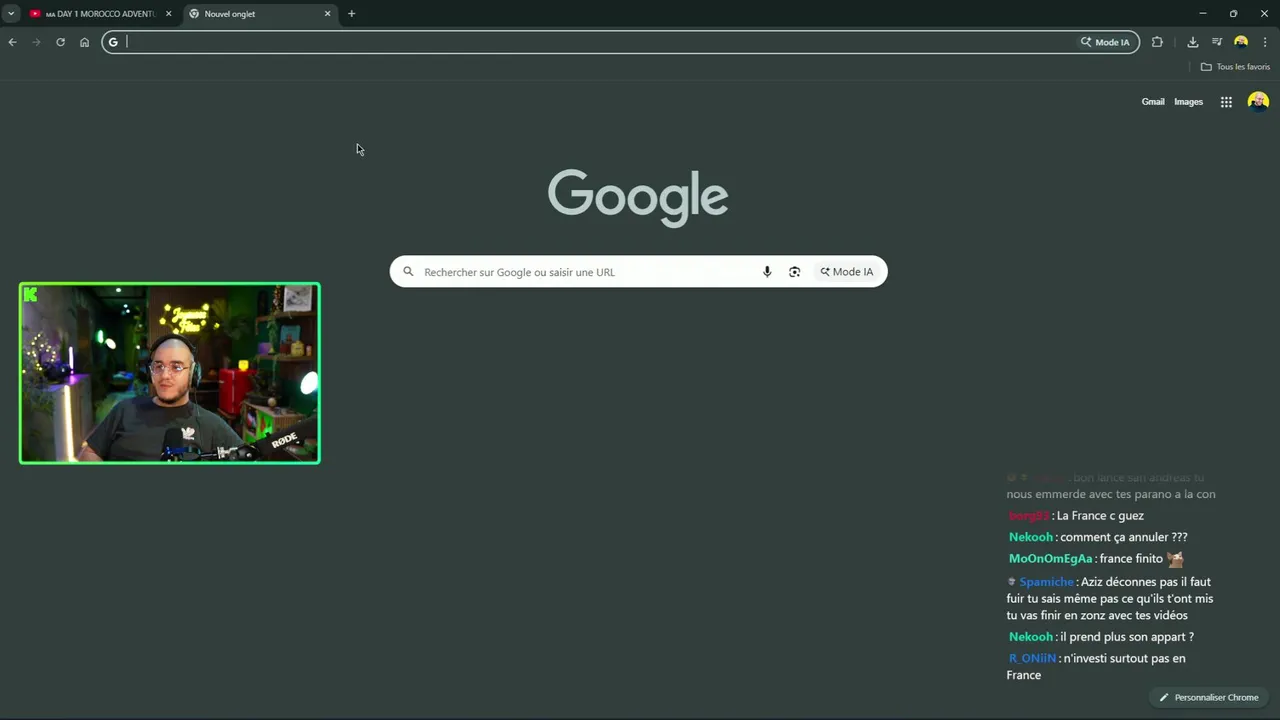This screenshot has height=720, width=1280.
Task: Open the Google apps grid icon
Action: click(x=1226, y=102)
